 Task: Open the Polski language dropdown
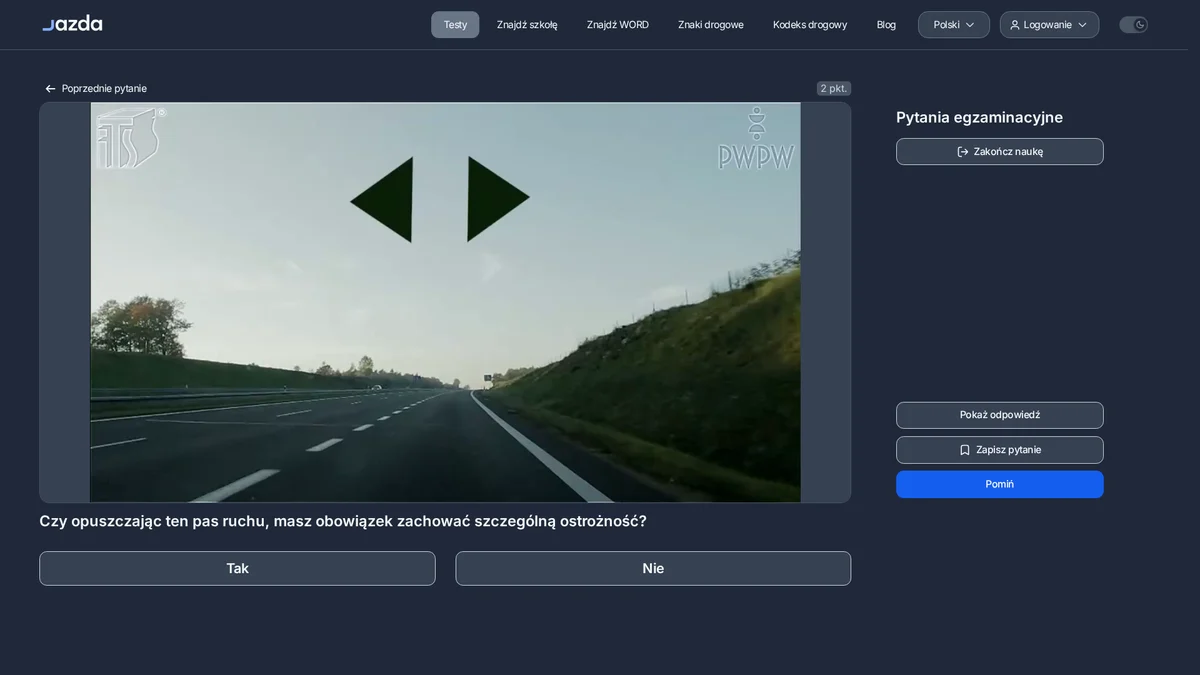(954, 25)
